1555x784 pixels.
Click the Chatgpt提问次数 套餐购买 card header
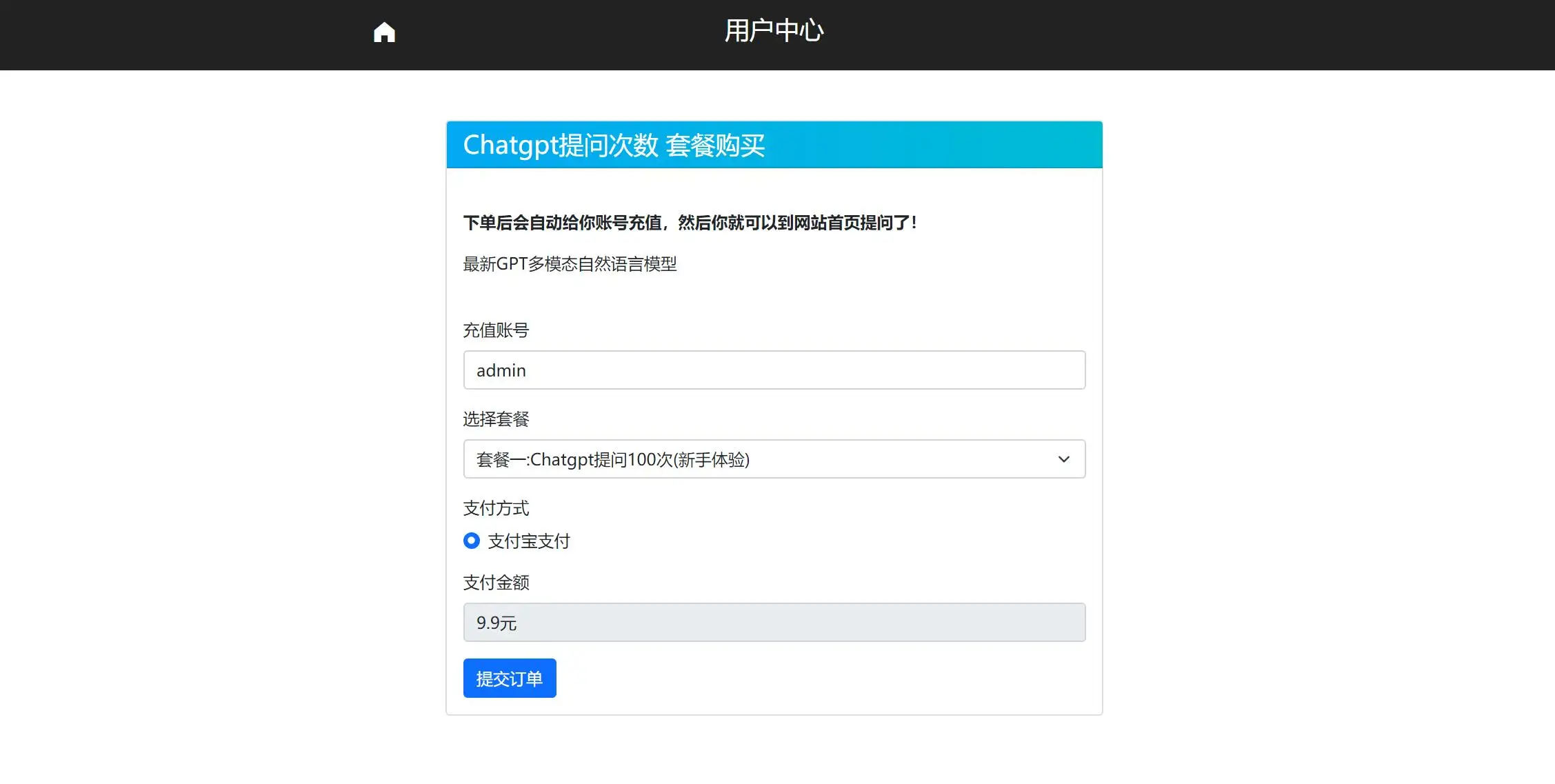(x=613, y=145)
